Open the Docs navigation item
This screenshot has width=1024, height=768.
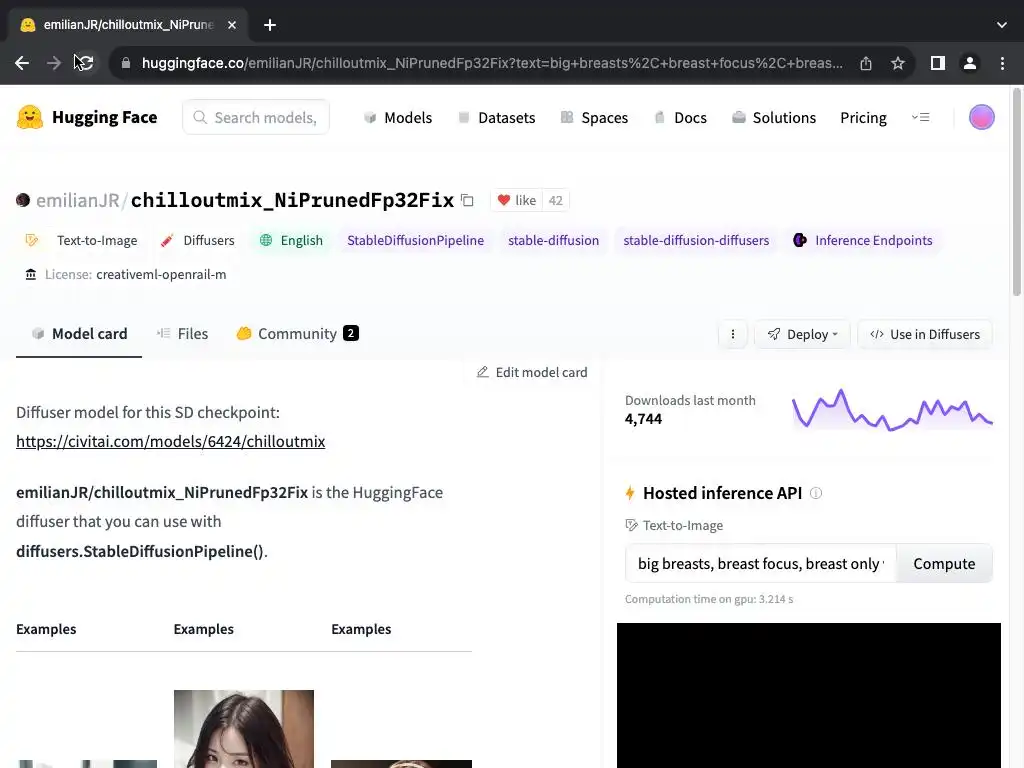(x=680, y=118)
